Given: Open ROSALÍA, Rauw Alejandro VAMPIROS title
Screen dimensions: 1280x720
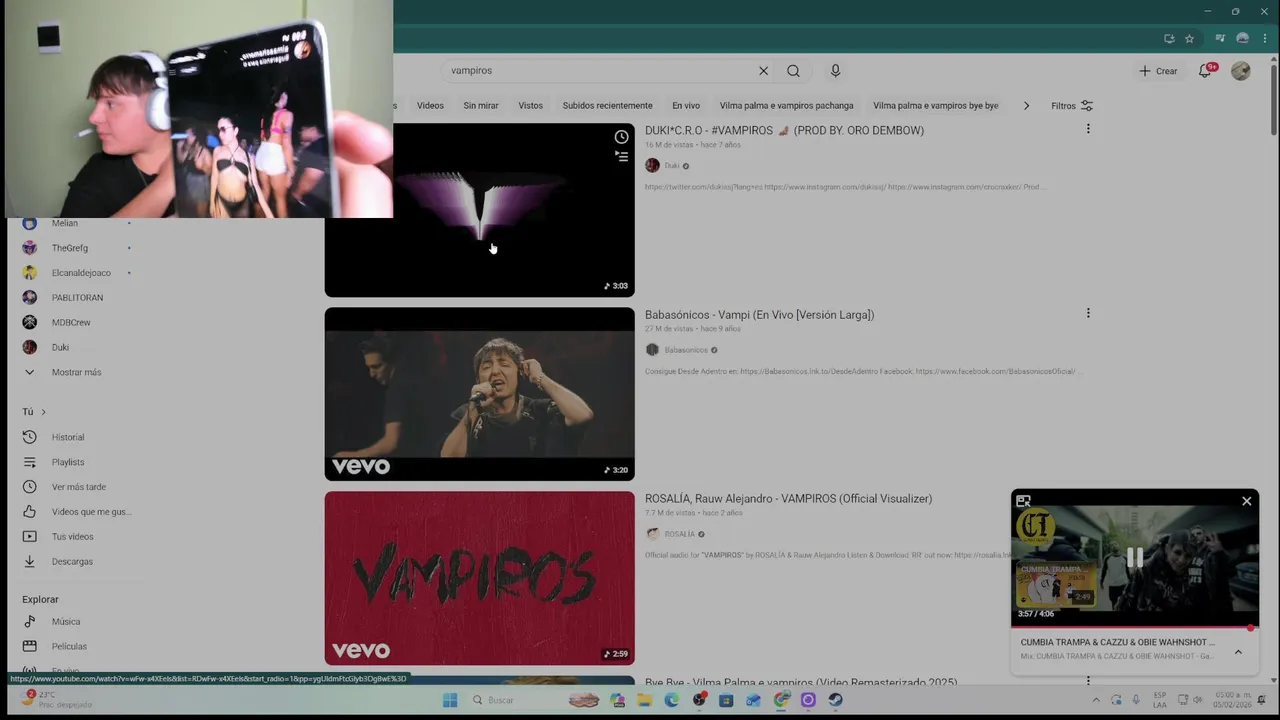Looking at the screenshot, I should [x=788, y=499].
